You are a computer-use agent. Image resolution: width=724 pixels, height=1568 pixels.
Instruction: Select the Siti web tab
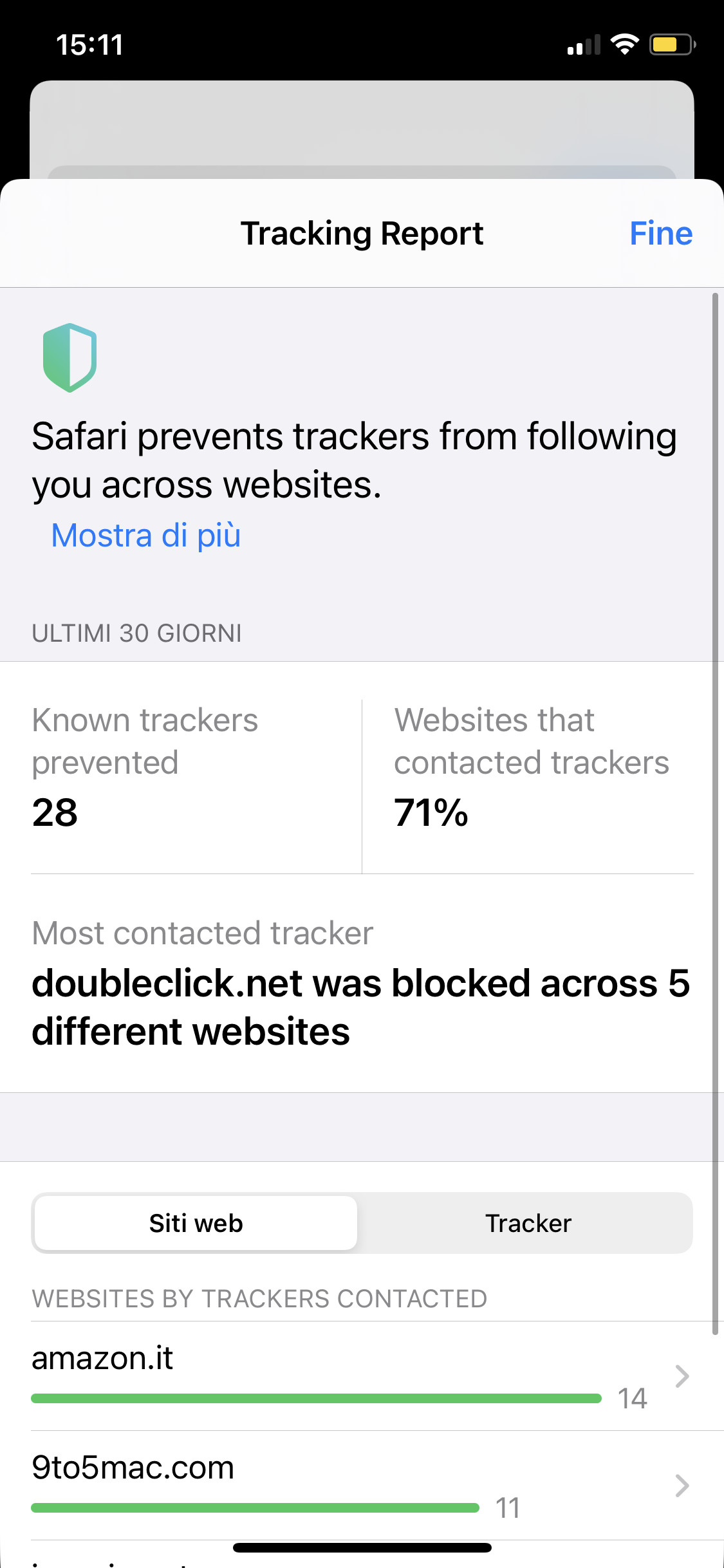pos(196,1223)
